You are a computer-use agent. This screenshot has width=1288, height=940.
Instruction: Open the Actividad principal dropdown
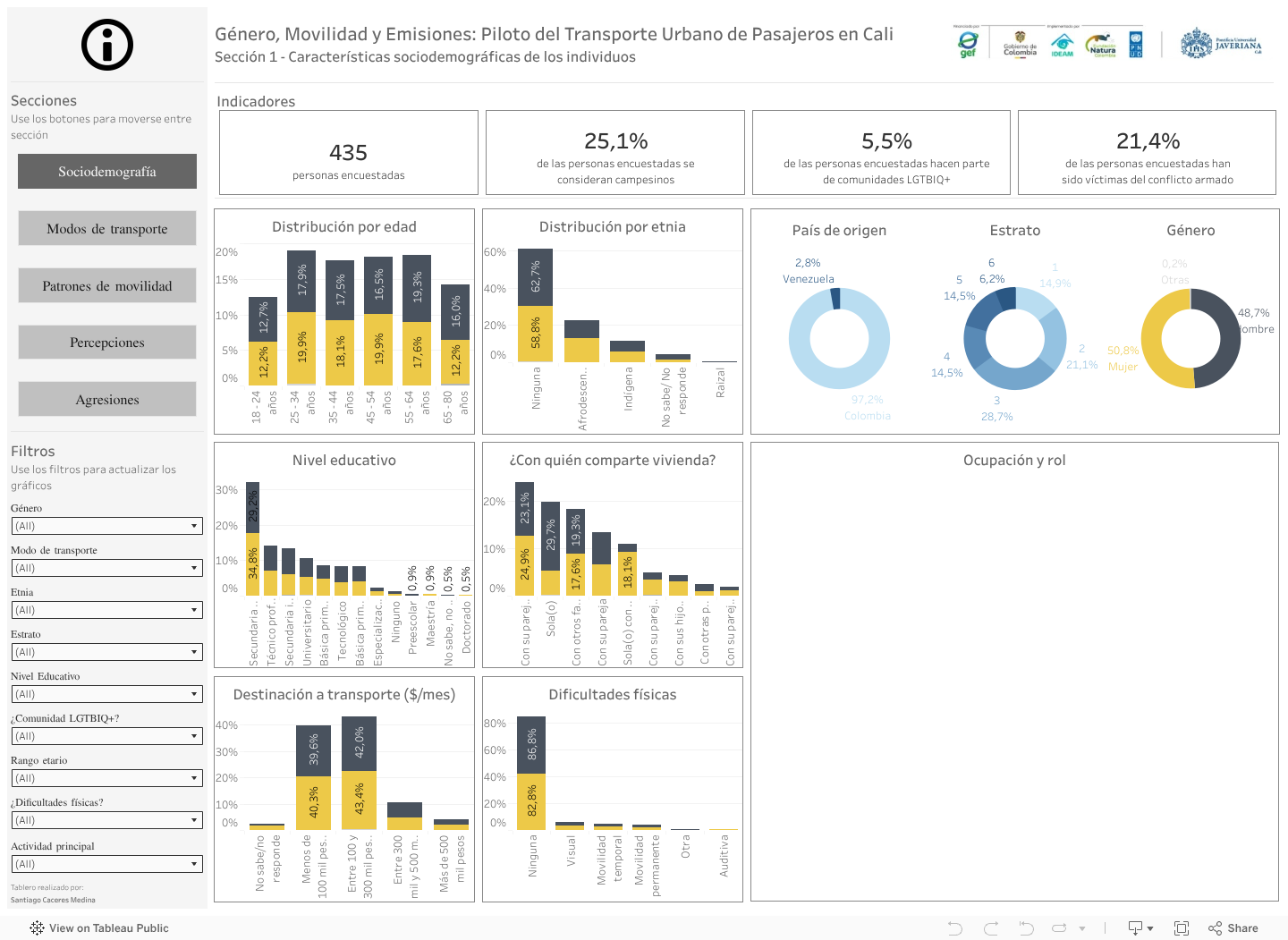[106, 864]
